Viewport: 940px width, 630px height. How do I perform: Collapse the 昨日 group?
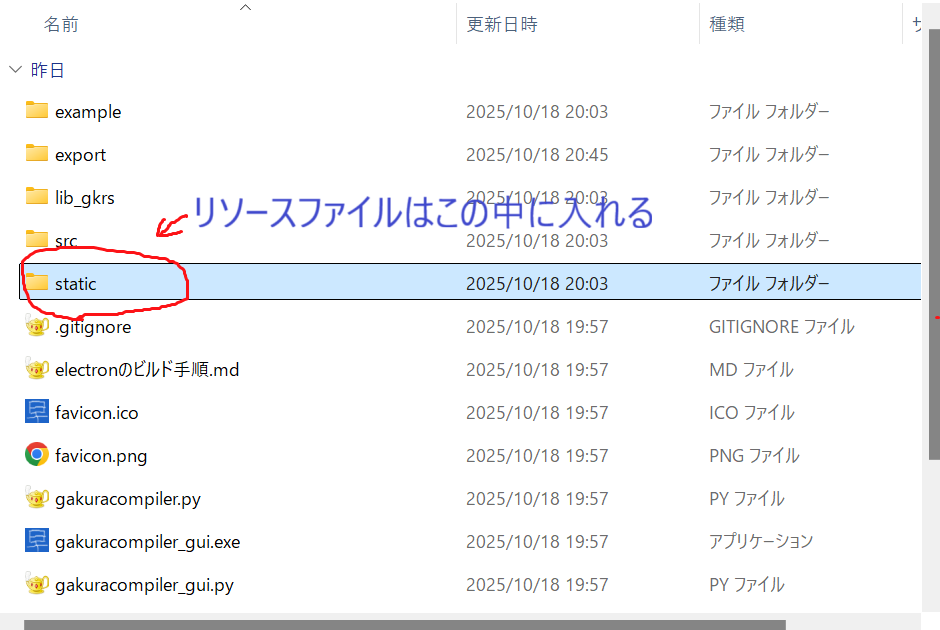15,69
